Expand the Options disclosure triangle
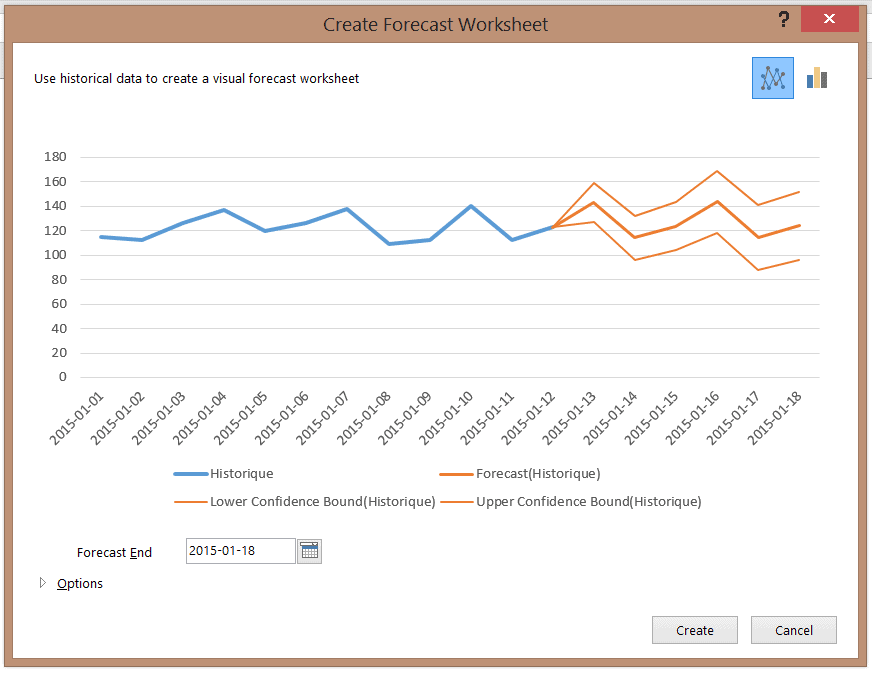The height and width of the screenshot is (674, 872). click(x=42, y=582)
